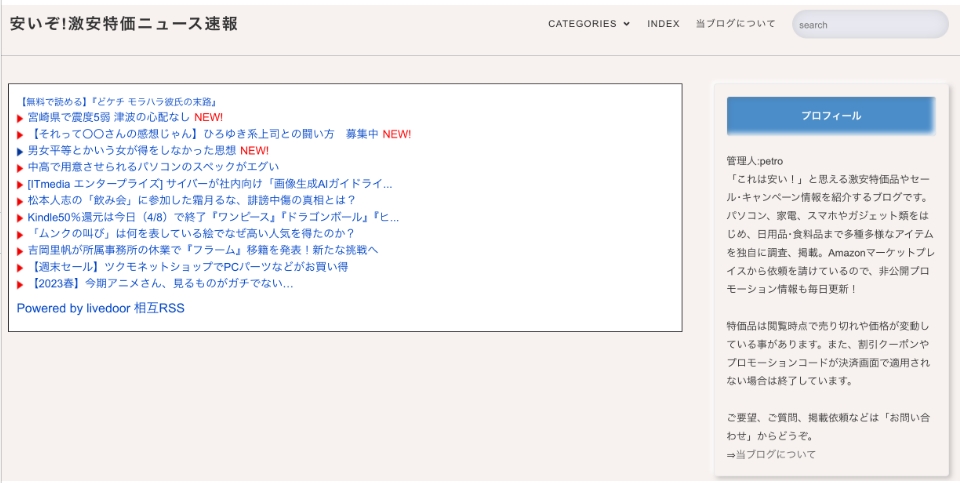Click the red arrow beside 【それって○○さんの感想じゃん】
Viewport: 960px width, 483px height.
[20, 135]
